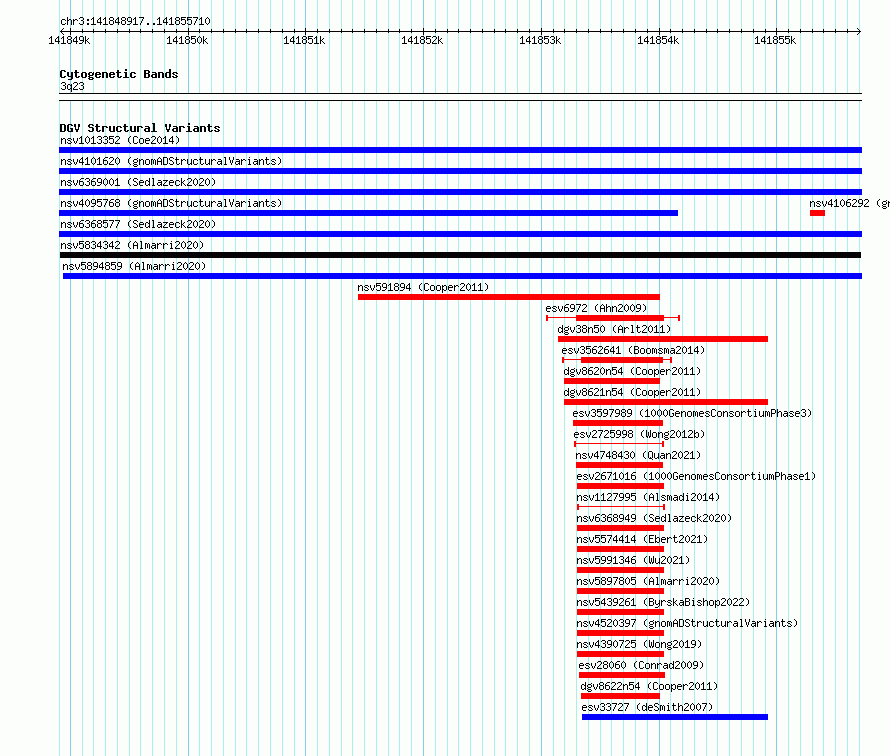Open the nsv5894859 (Almarri2020) label
This screenshot has width=890, height=756.
134,266
